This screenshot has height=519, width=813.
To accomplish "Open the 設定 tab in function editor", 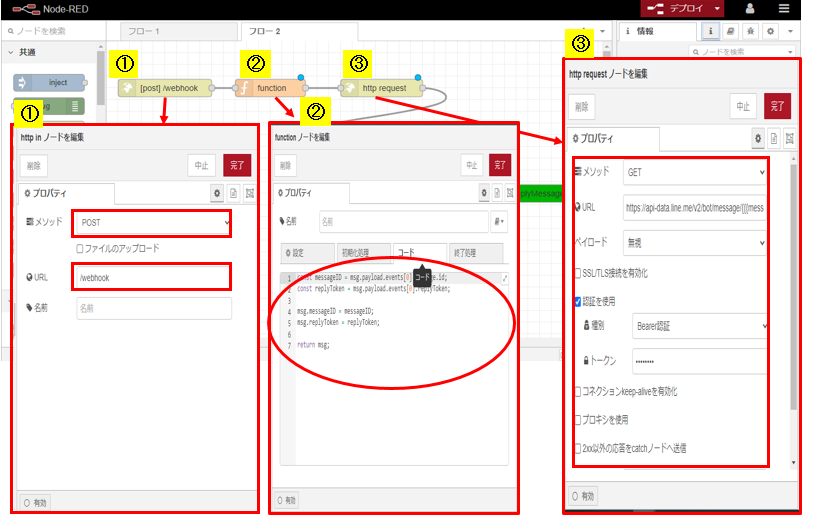I will point(307,253).
